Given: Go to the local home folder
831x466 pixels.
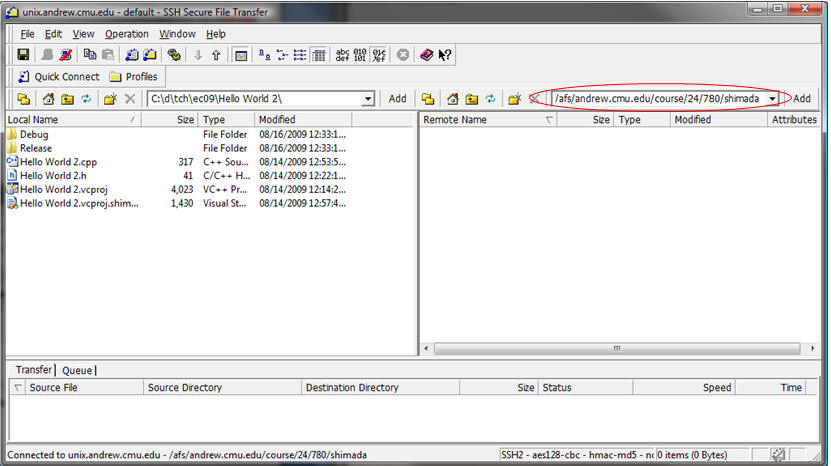Looking at the screenshot, I should coord(49,99).
